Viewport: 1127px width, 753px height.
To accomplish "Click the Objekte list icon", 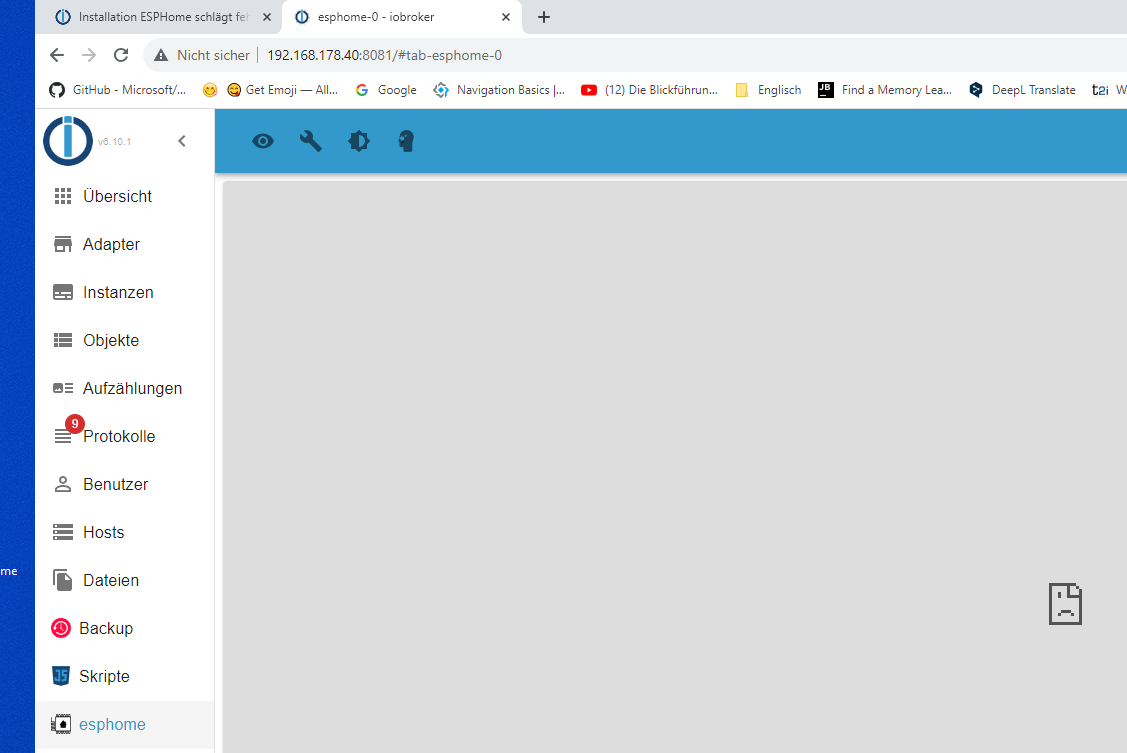I will coord(63,341).
